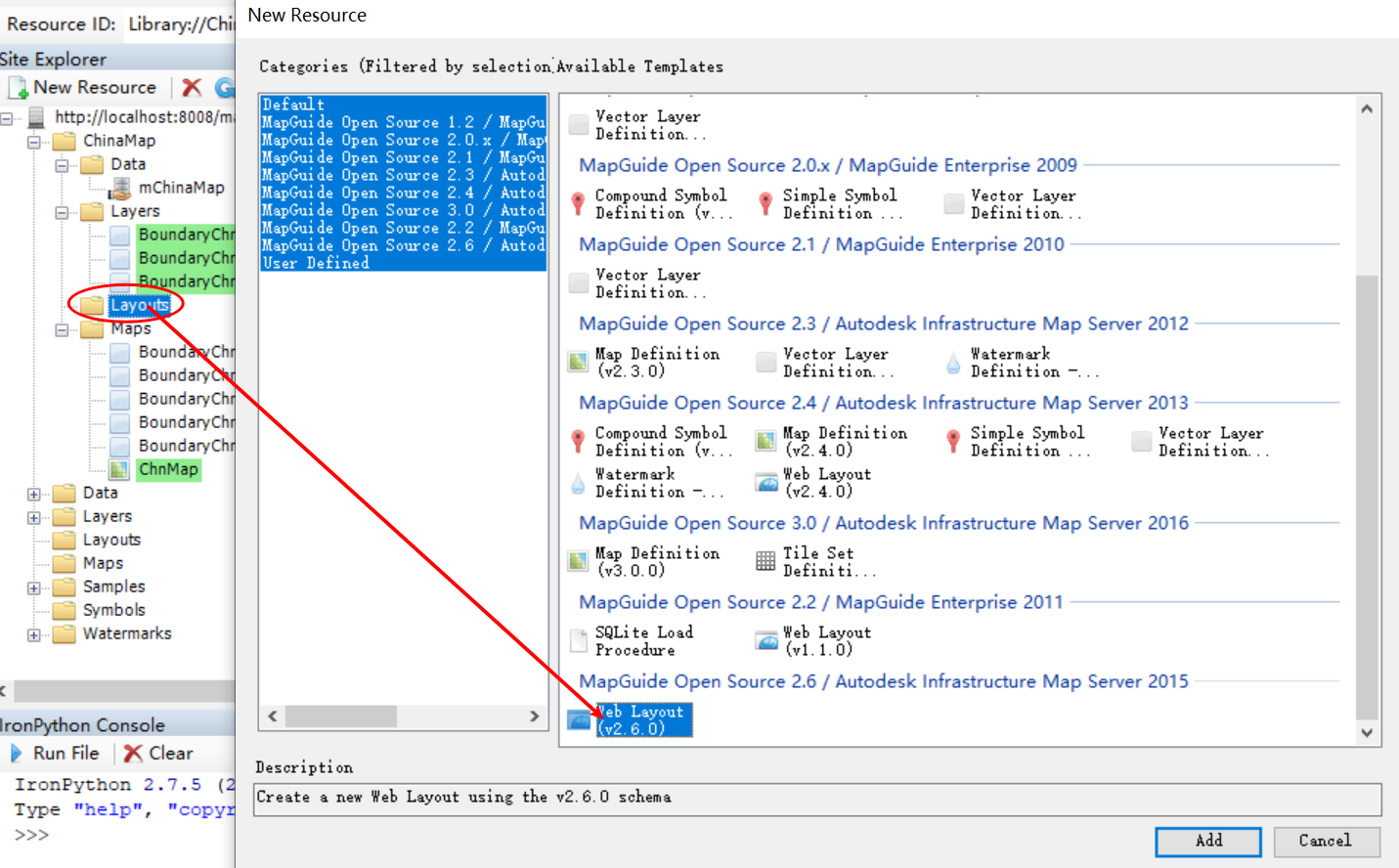
Task: Click the Description text field
Action: click(x=817, y=799)
